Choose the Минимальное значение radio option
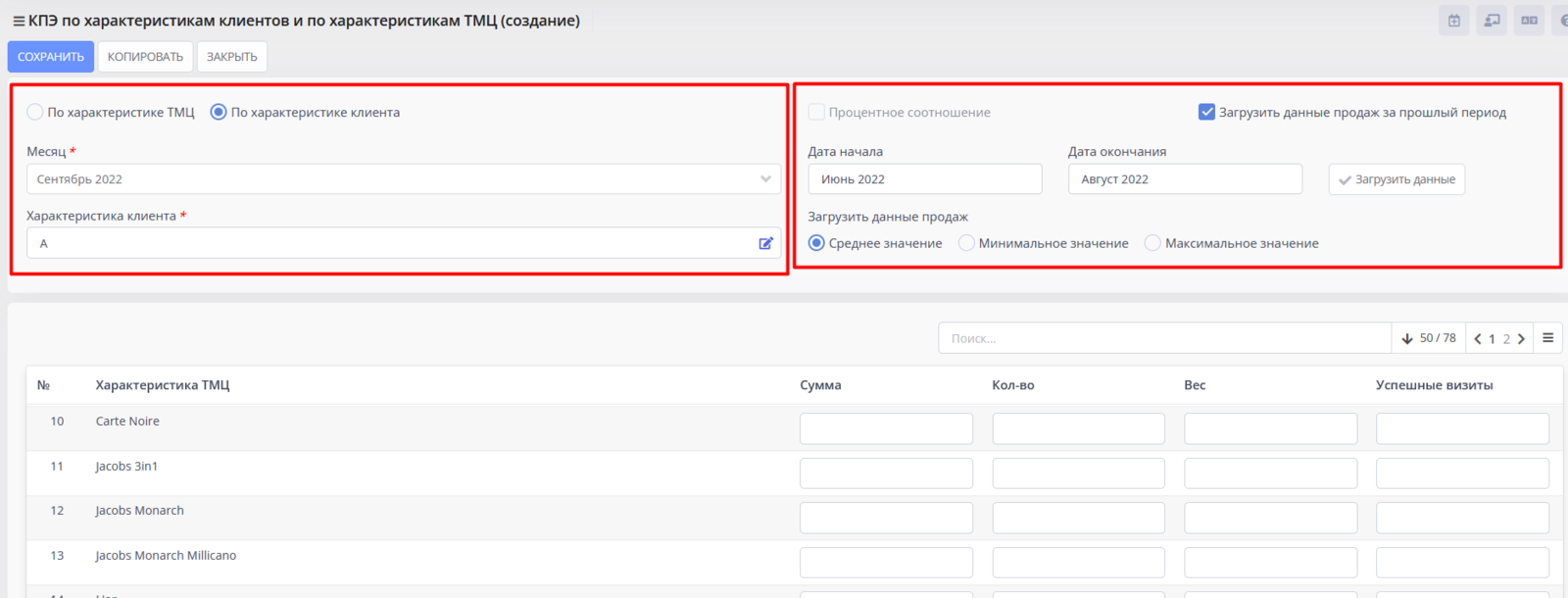The width and height of the screenshot is (1568, 598). [966, 243]
